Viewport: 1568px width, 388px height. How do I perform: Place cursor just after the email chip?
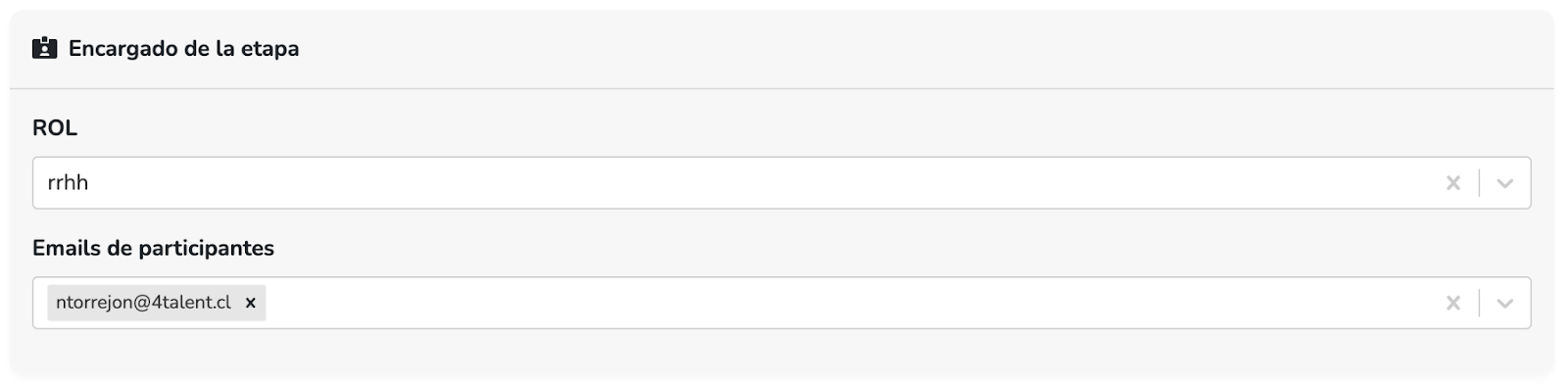279,303
